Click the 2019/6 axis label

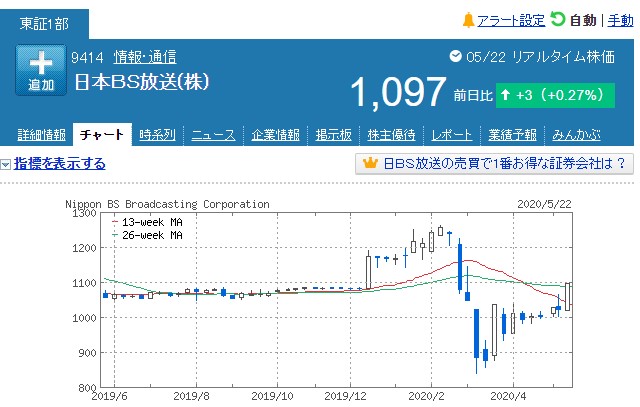pos(109,396)
